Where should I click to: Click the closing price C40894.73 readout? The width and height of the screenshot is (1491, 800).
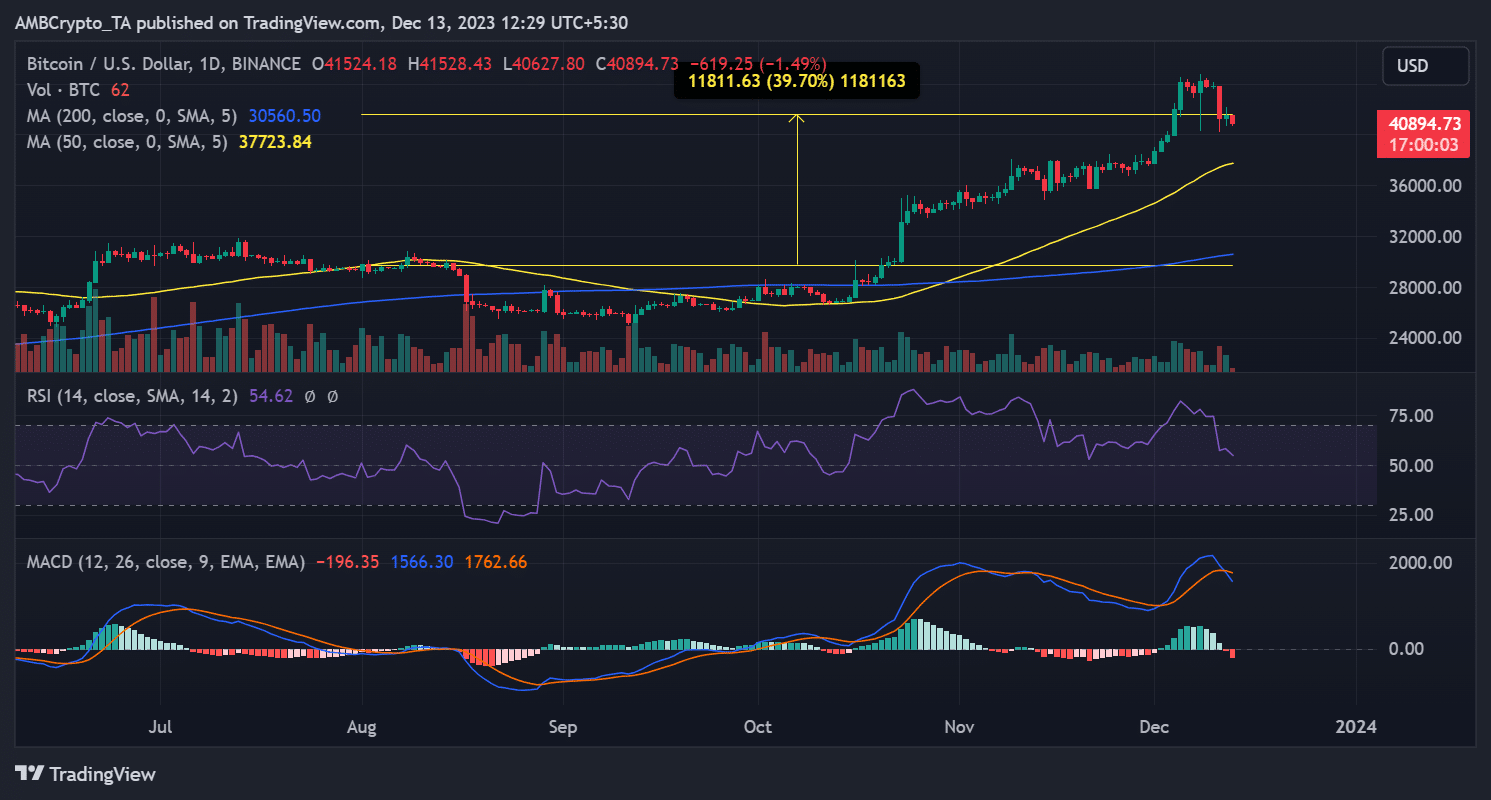(x=637, y=63)
